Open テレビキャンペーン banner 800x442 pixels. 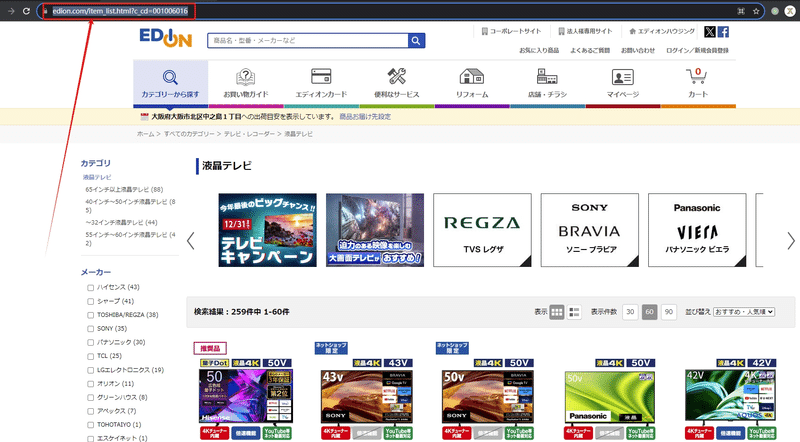267,230
